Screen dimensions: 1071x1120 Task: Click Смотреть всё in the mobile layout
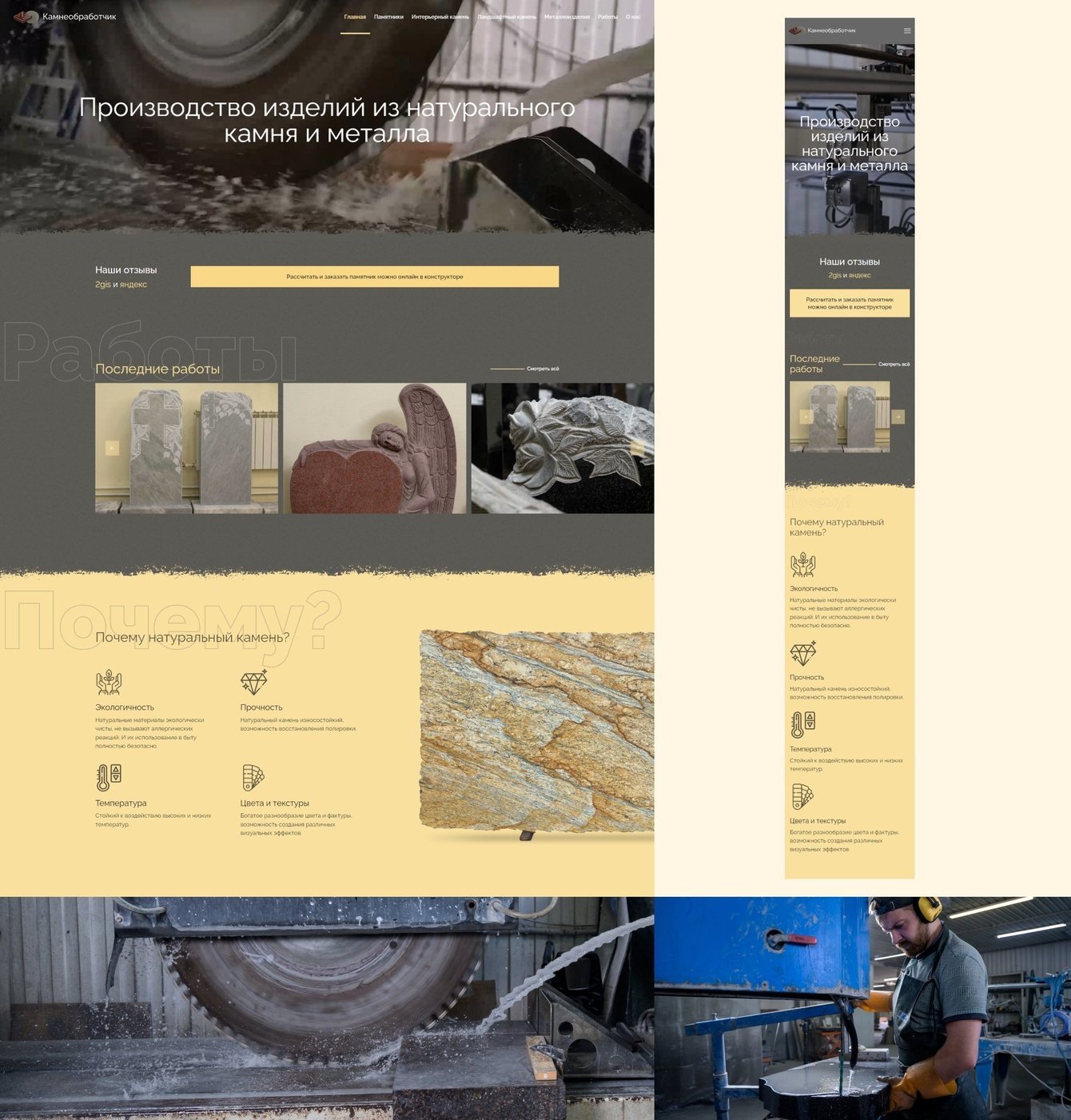pos(894,365)
